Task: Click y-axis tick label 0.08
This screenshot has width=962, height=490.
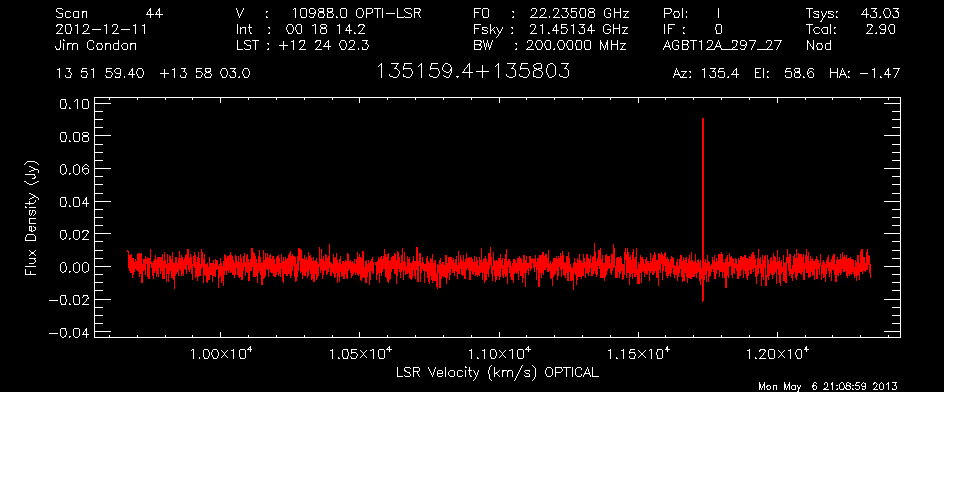Action: (x=74, y=136)
